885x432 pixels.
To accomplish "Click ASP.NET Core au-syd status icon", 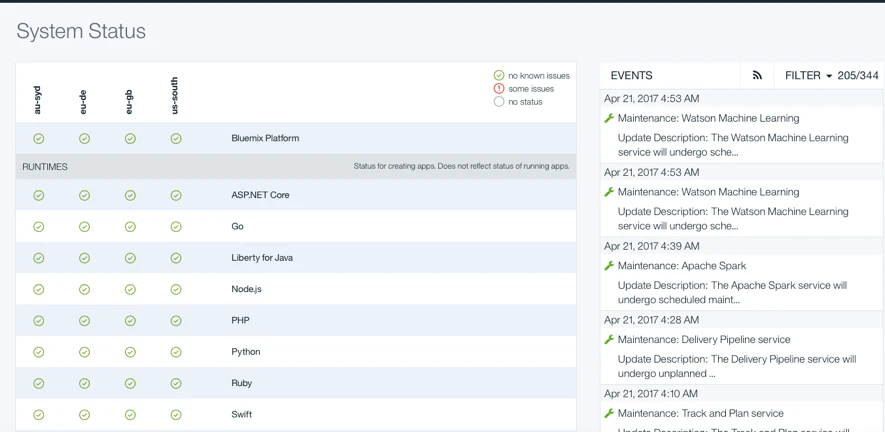I will (38, 195).
